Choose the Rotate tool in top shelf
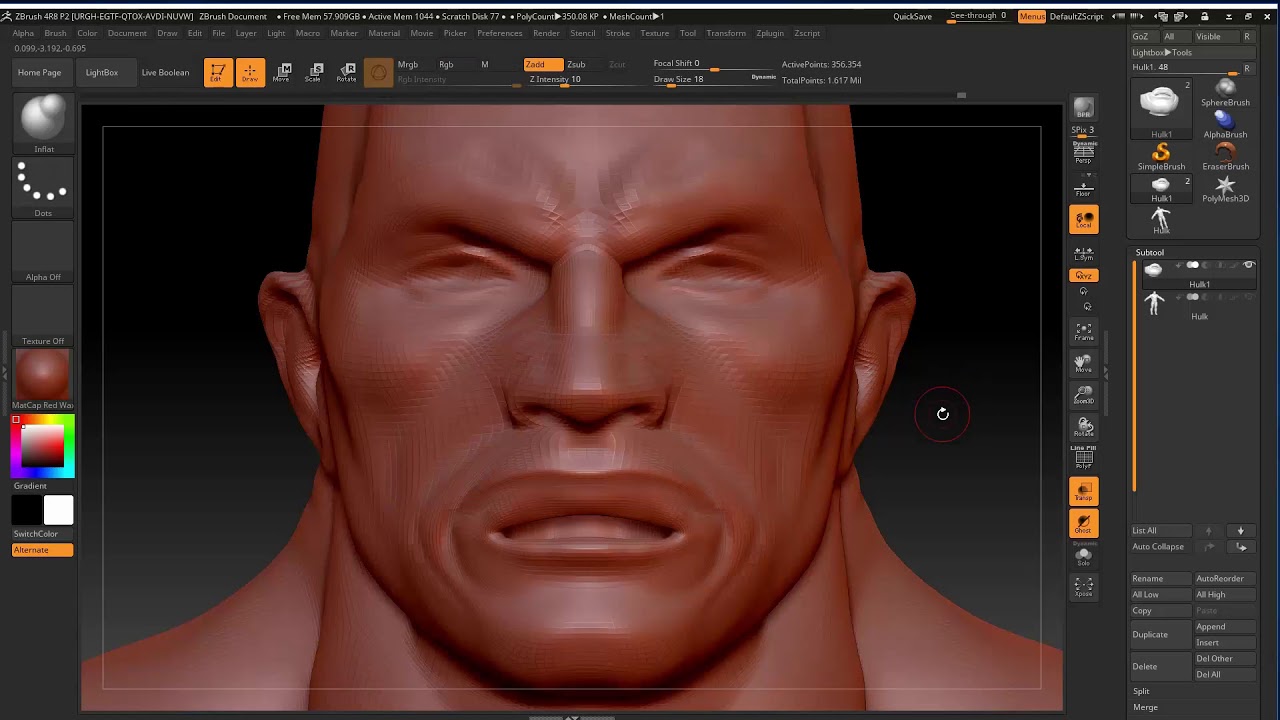This screenshot has height=720, width=1280. [x=346, y=72]
